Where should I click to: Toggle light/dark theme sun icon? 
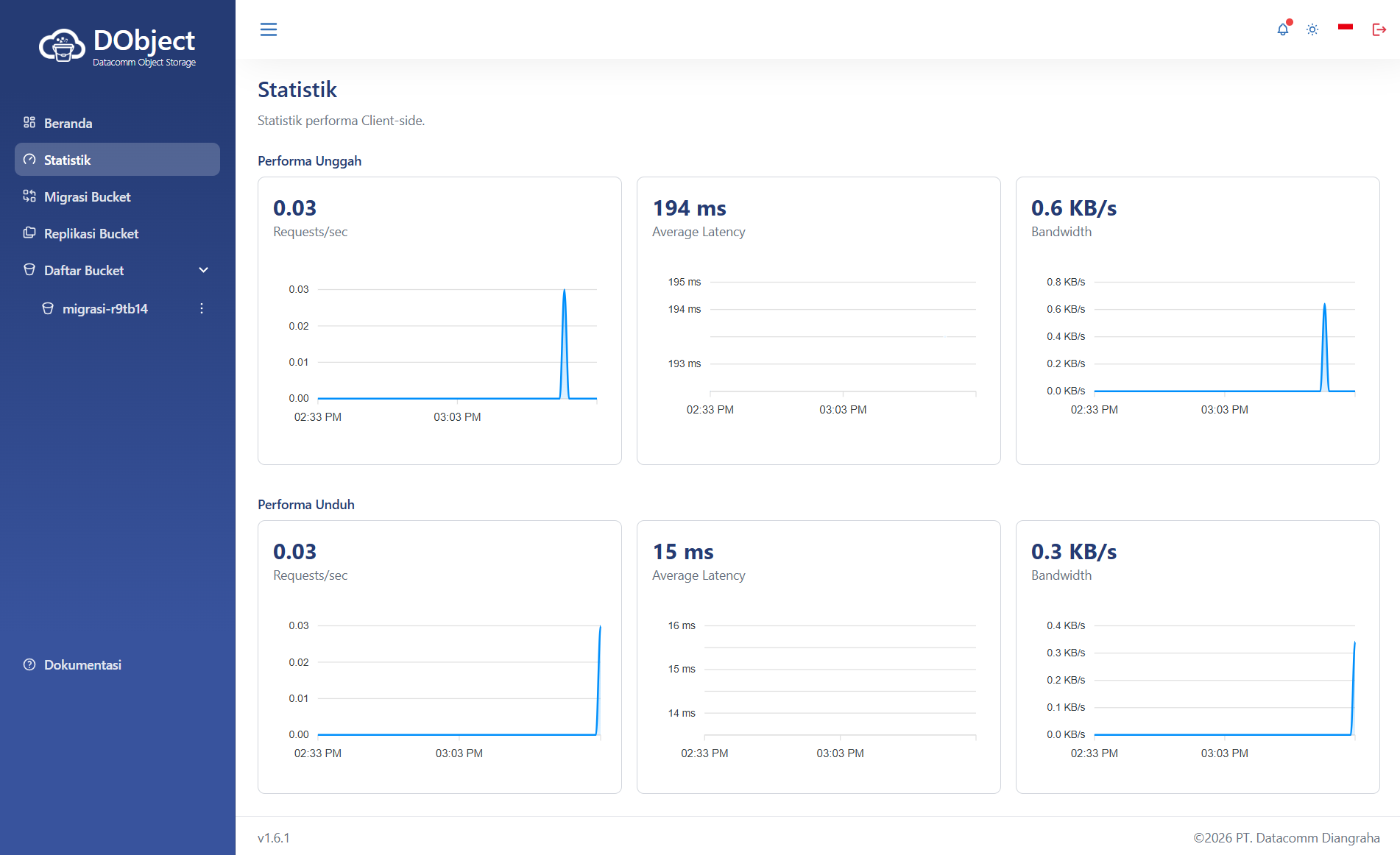[x=1312, y=29]
